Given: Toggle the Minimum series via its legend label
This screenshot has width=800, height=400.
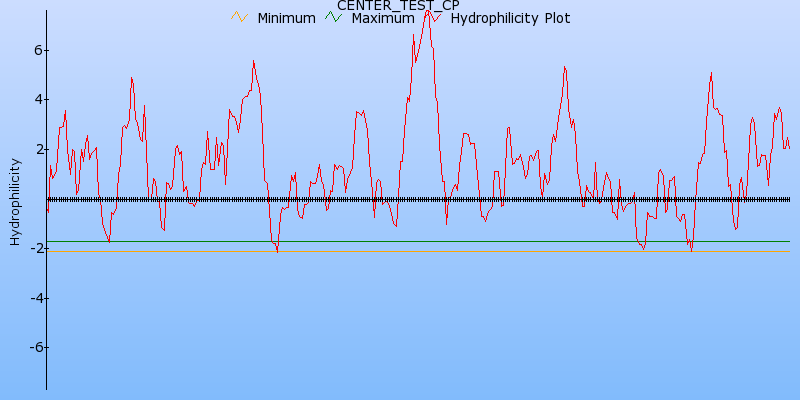Looking at the screenshot, I should coord(286,18).
